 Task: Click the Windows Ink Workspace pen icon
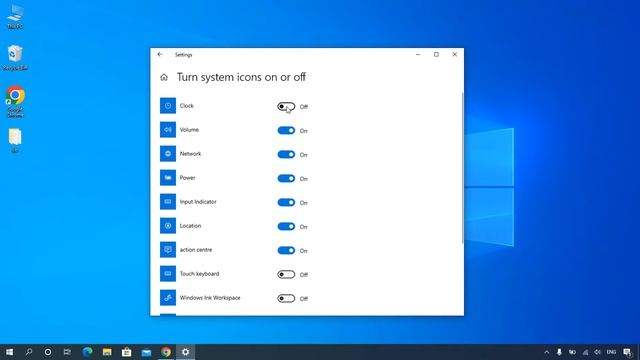click(x=168, y=298)
